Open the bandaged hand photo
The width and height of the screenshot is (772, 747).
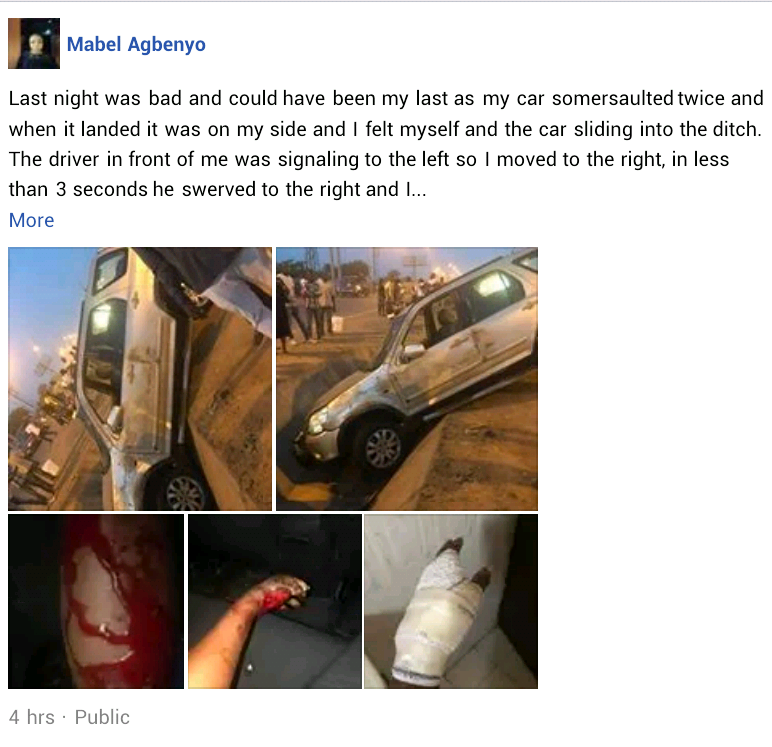[451, 601]
